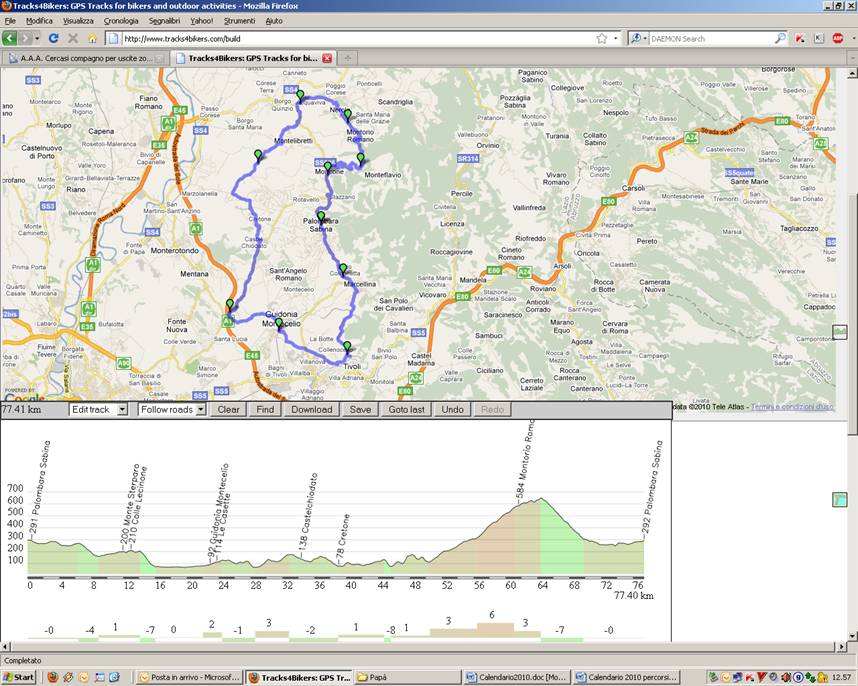Go back with the green back arrow

(9, 38)
